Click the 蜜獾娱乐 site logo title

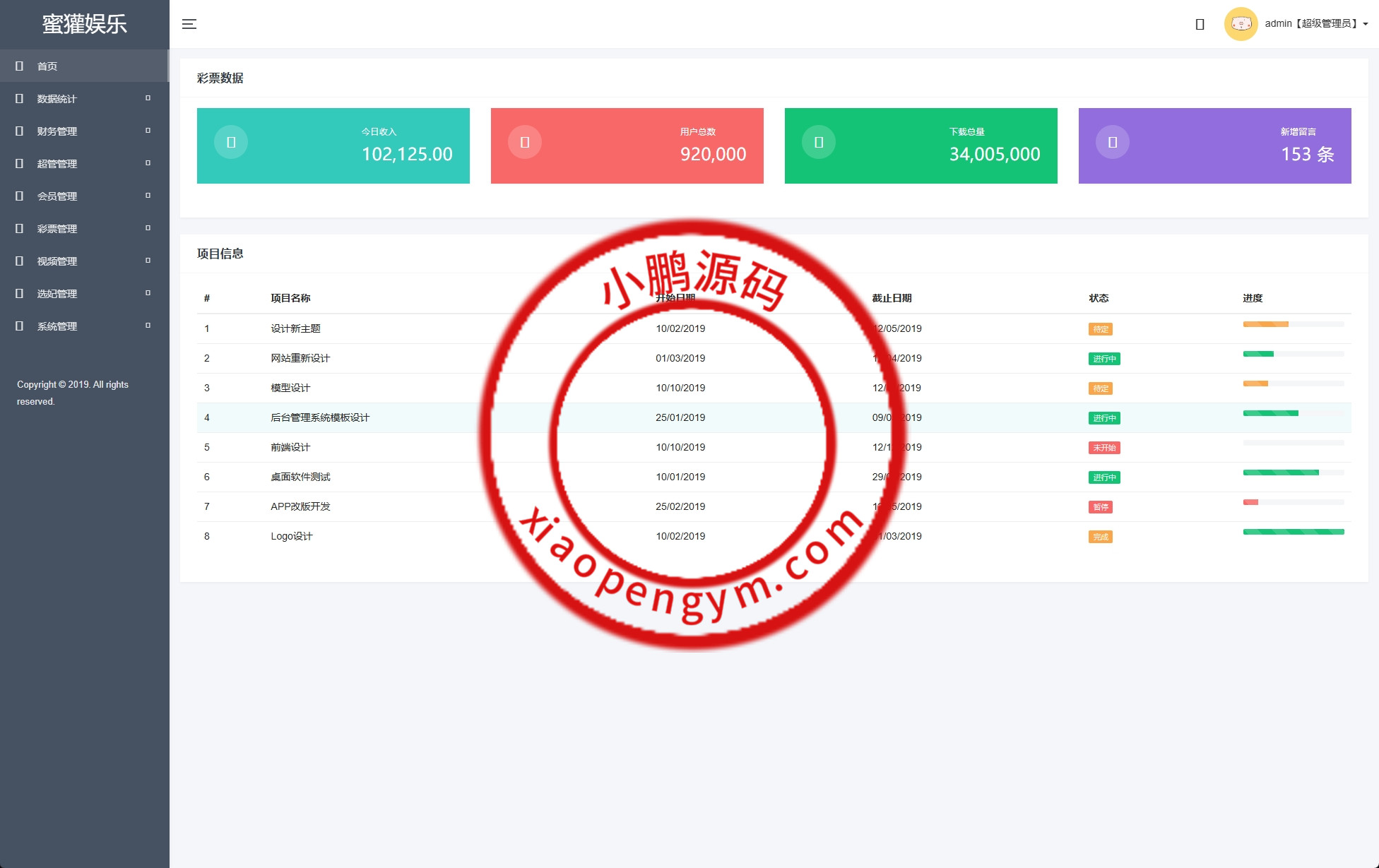(x=84, y=24)
